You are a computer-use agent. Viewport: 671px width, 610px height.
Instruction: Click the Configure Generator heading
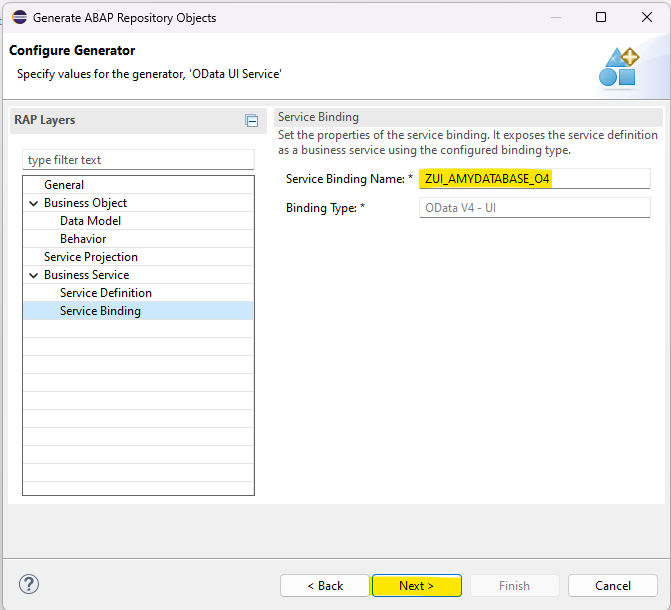[72, 51]
